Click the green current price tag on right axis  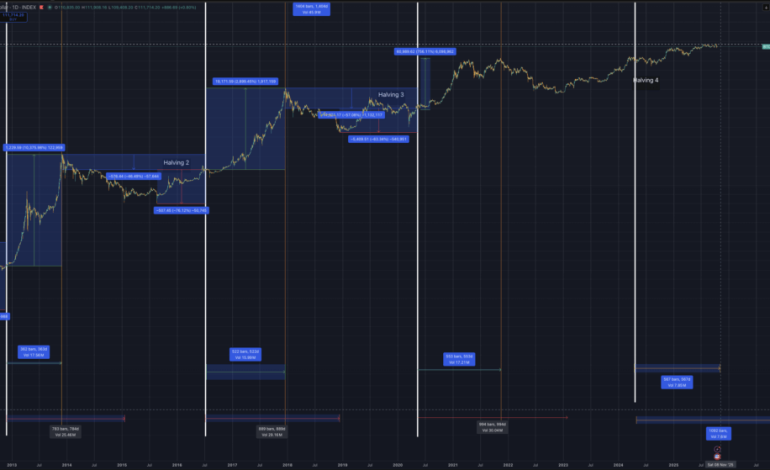pyautogui.click(x=764, y=45)
